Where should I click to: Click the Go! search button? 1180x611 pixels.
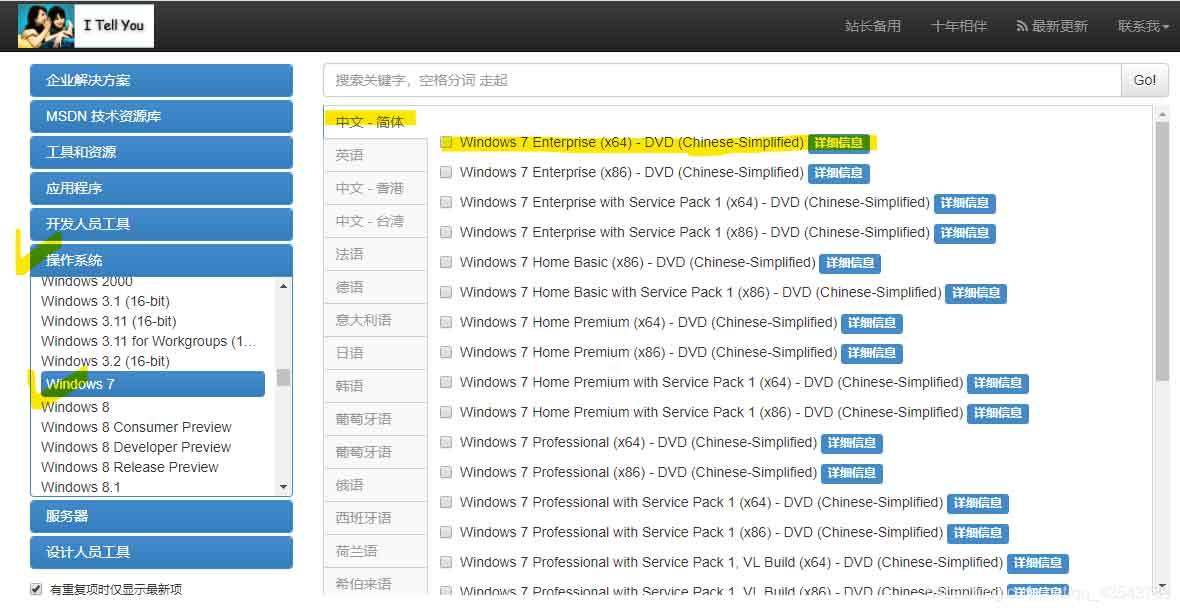coord(1145,81)
